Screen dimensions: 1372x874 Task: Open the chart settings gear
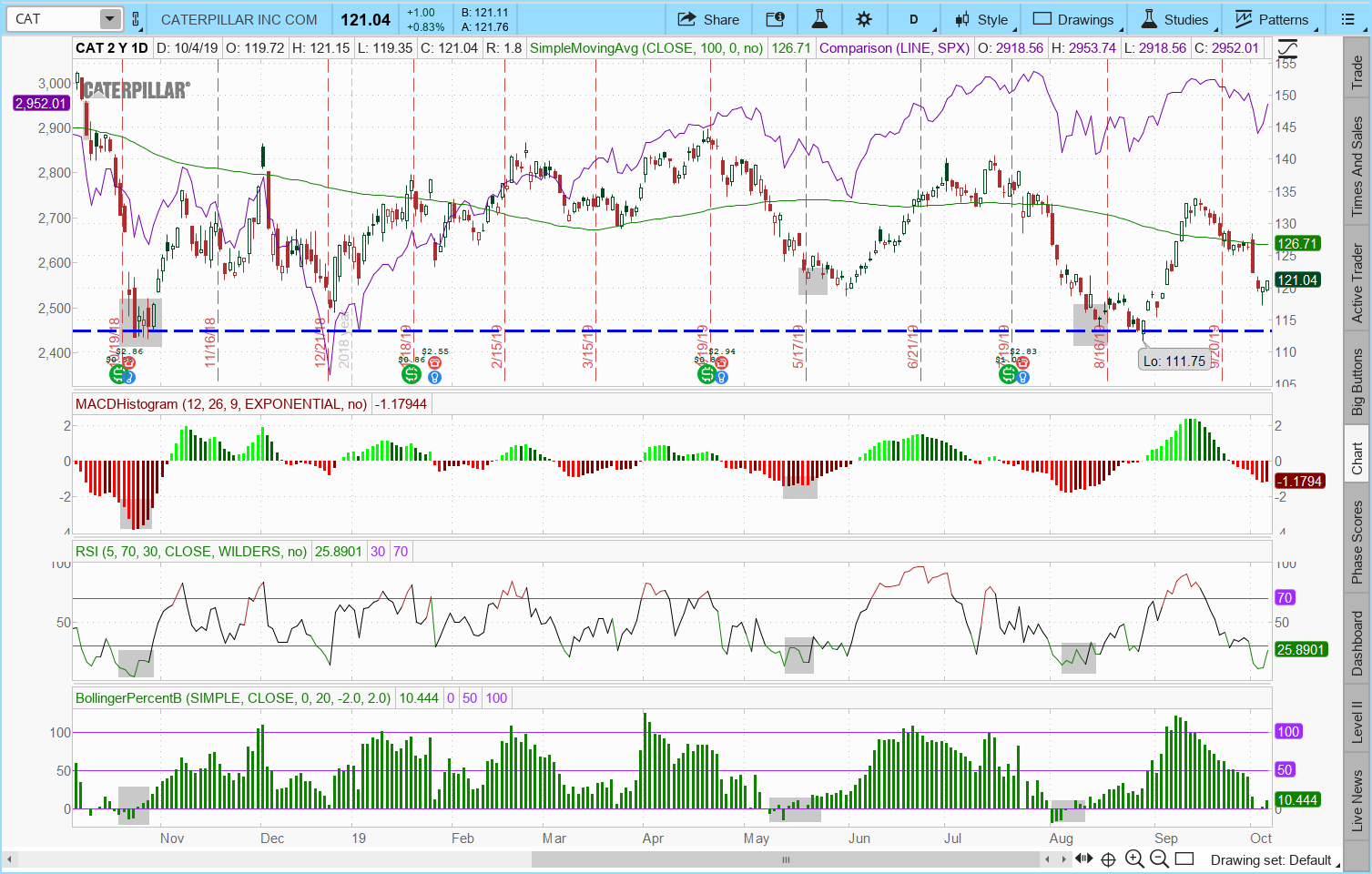pyautogui.click(x=864, y=19)
